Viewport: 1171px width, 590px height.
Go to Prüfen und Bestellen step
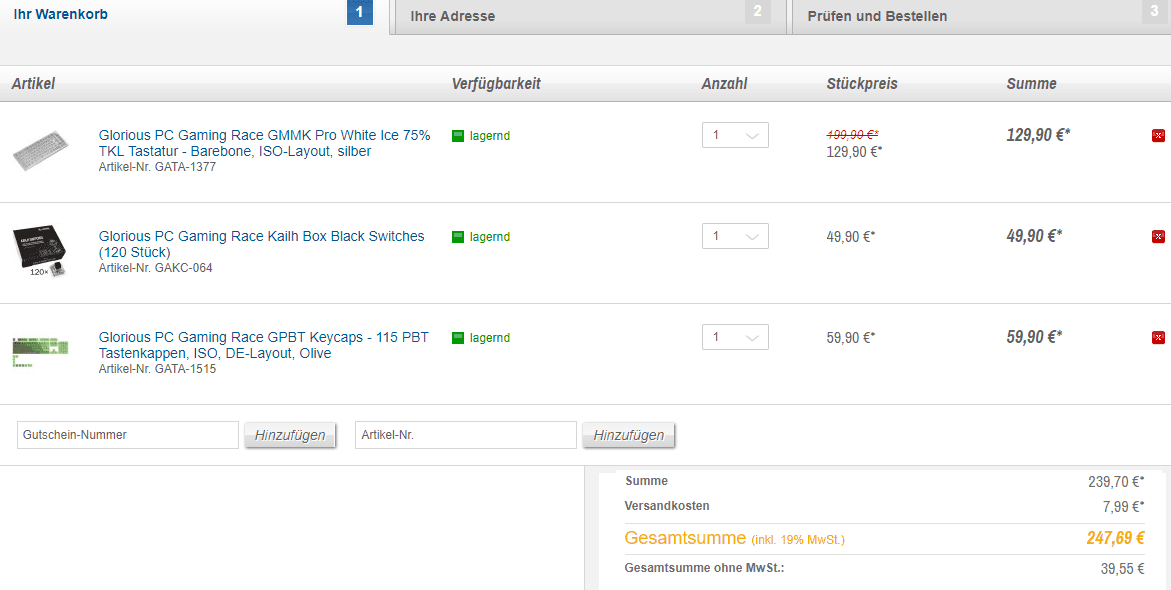[x=981, y=16]
